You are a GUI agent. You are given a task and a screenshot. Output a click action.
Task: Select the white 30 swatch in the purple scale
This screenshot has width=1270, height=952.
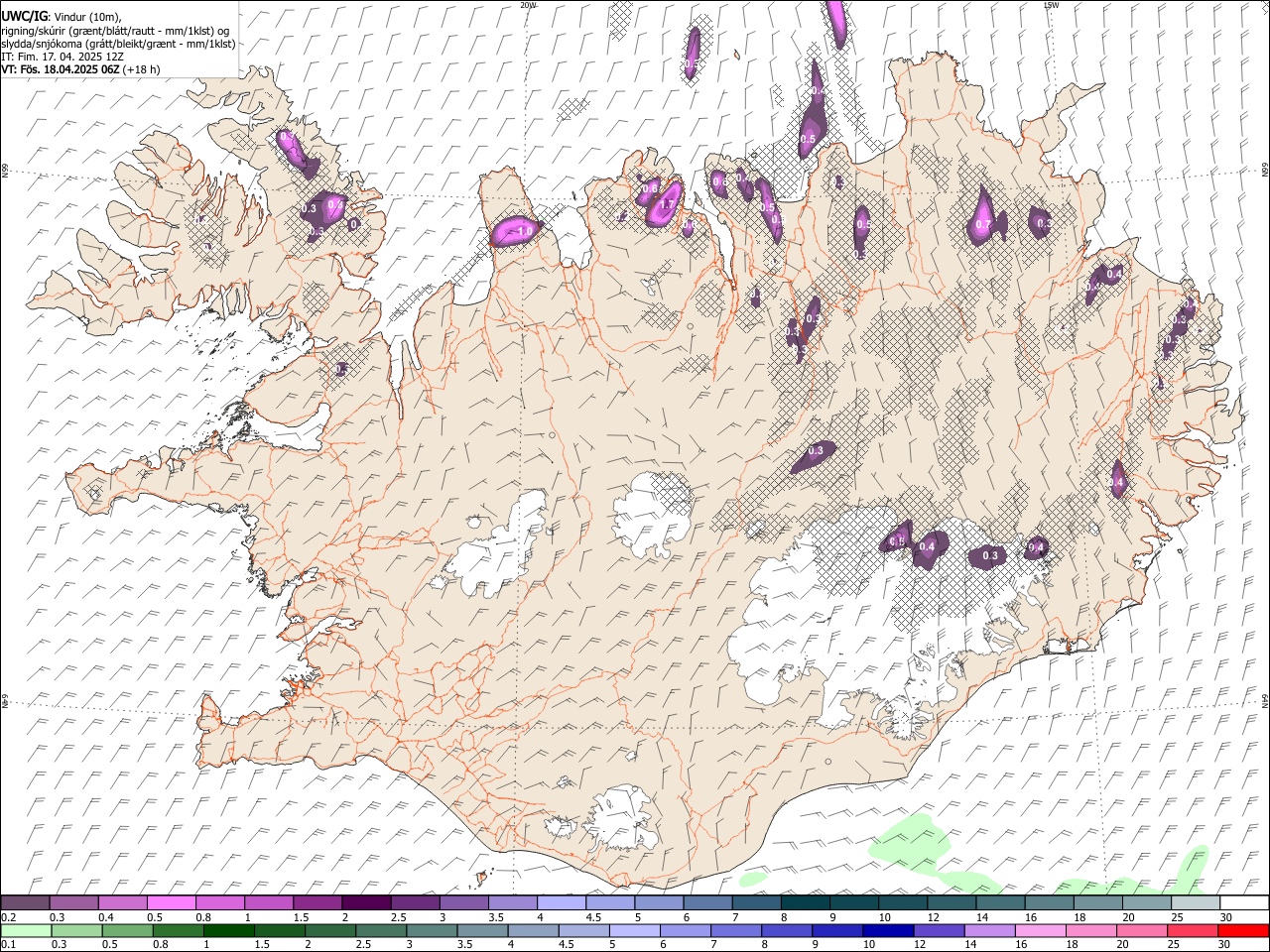[1244, 902]
